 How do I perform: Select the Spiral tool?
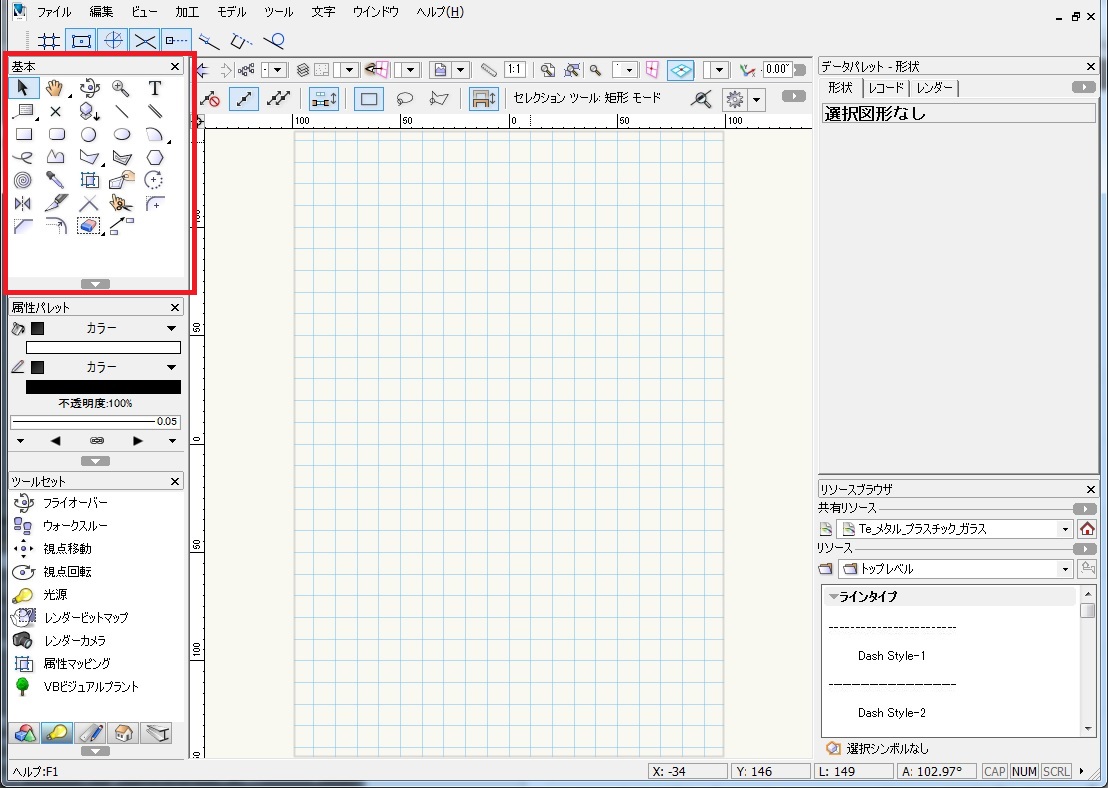(23, 180)
